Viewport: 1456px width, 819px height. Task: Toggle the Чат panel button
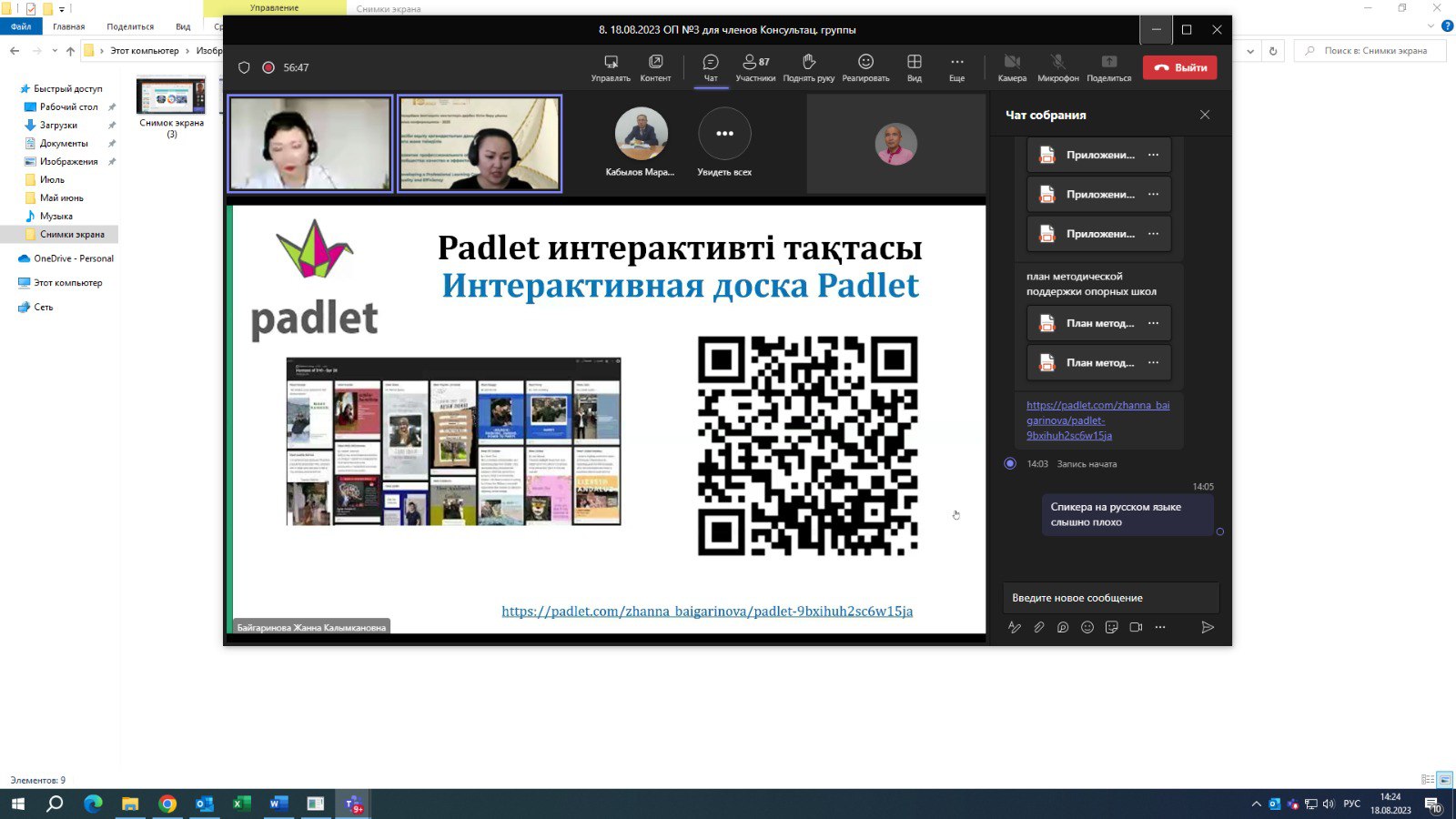click(711, 68)
